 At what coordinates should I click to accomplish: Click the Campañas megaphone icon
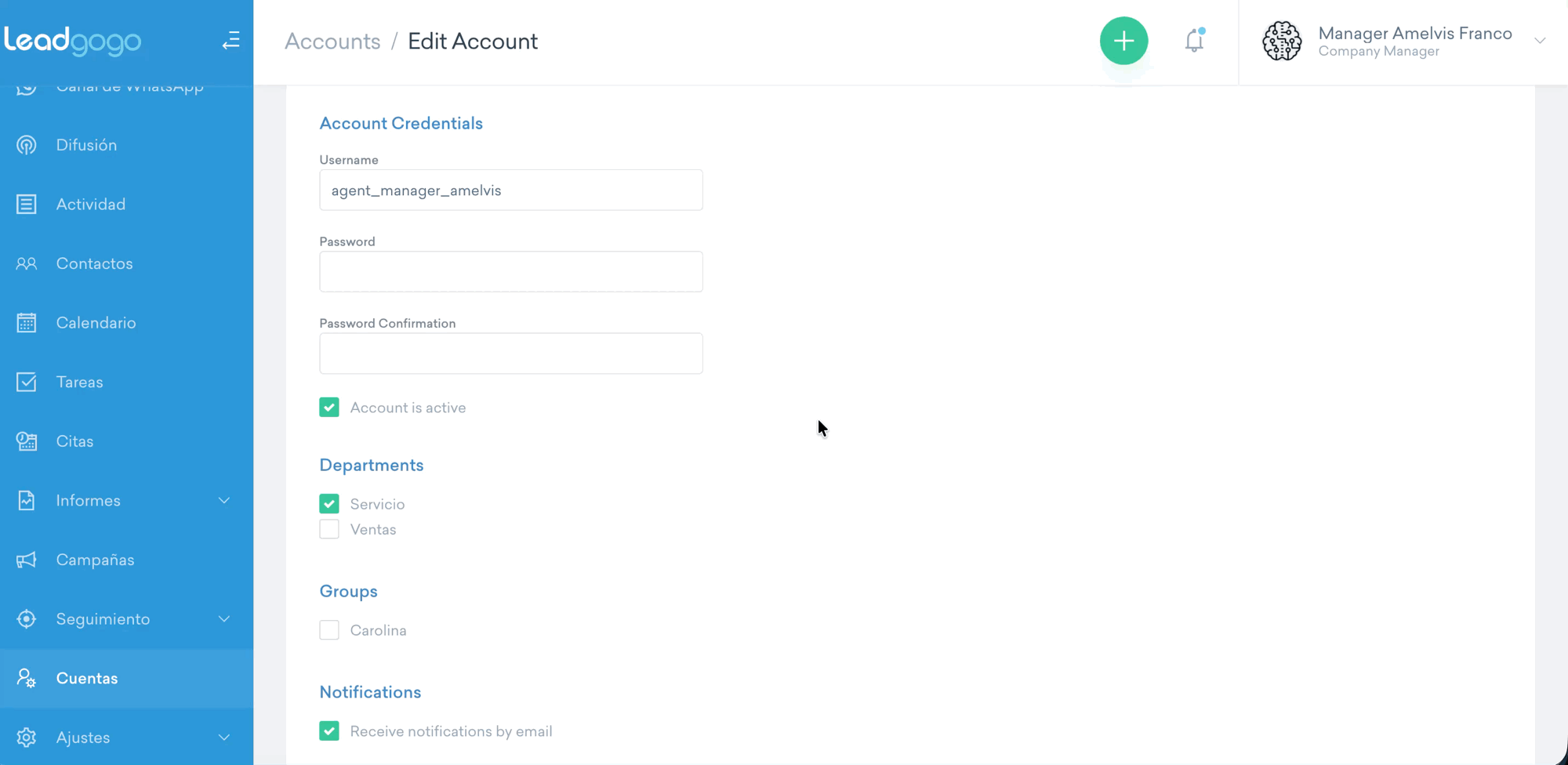27,560
